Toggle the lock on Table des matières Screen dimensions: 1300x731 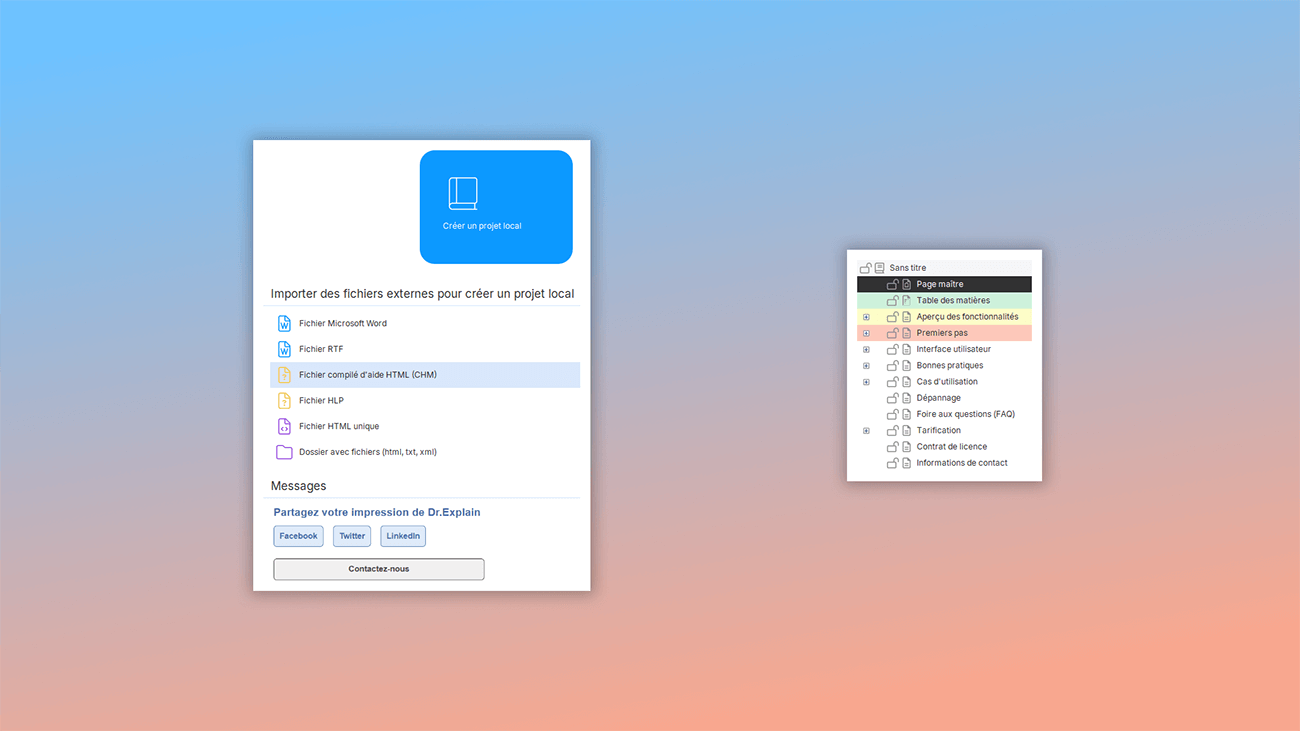click(892, 300)
